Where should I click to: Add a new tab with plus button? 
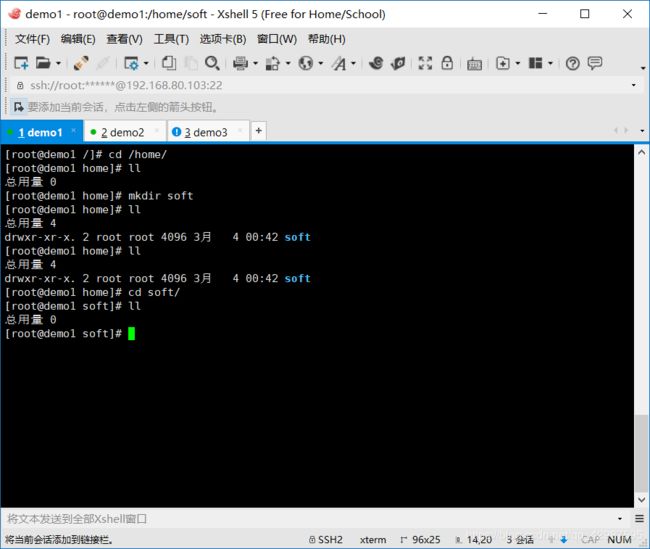(x=259, y=131)
